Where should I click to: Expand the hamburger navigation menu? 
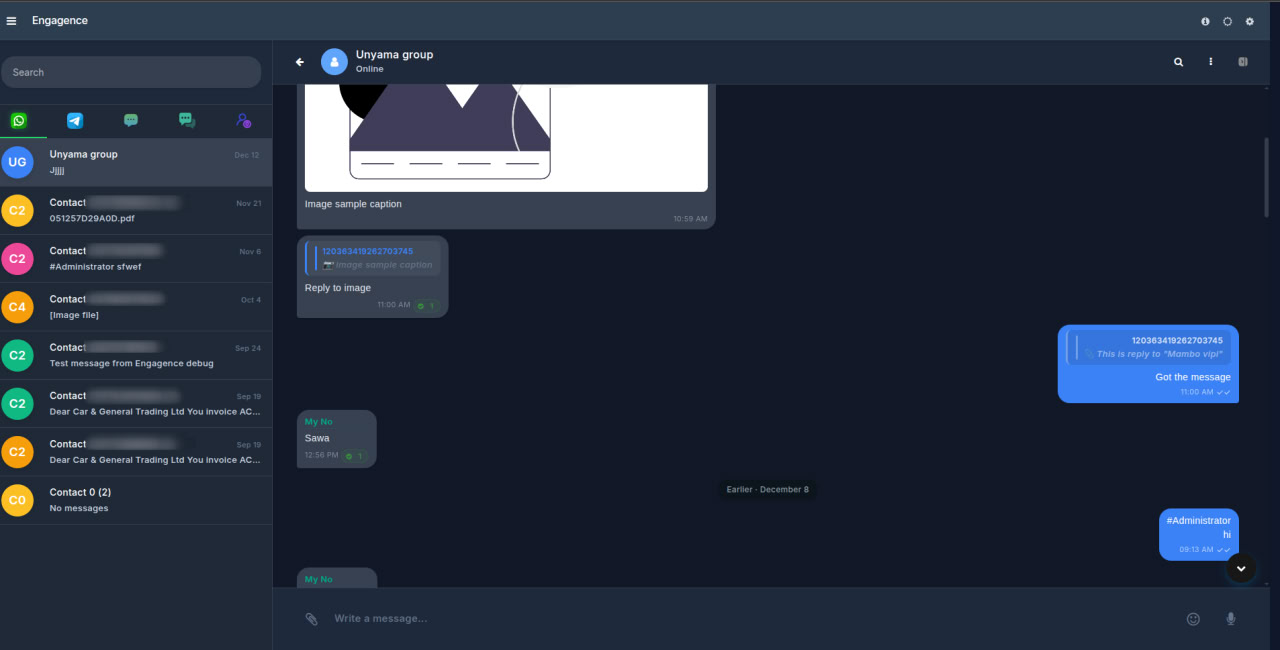[11, 20]
